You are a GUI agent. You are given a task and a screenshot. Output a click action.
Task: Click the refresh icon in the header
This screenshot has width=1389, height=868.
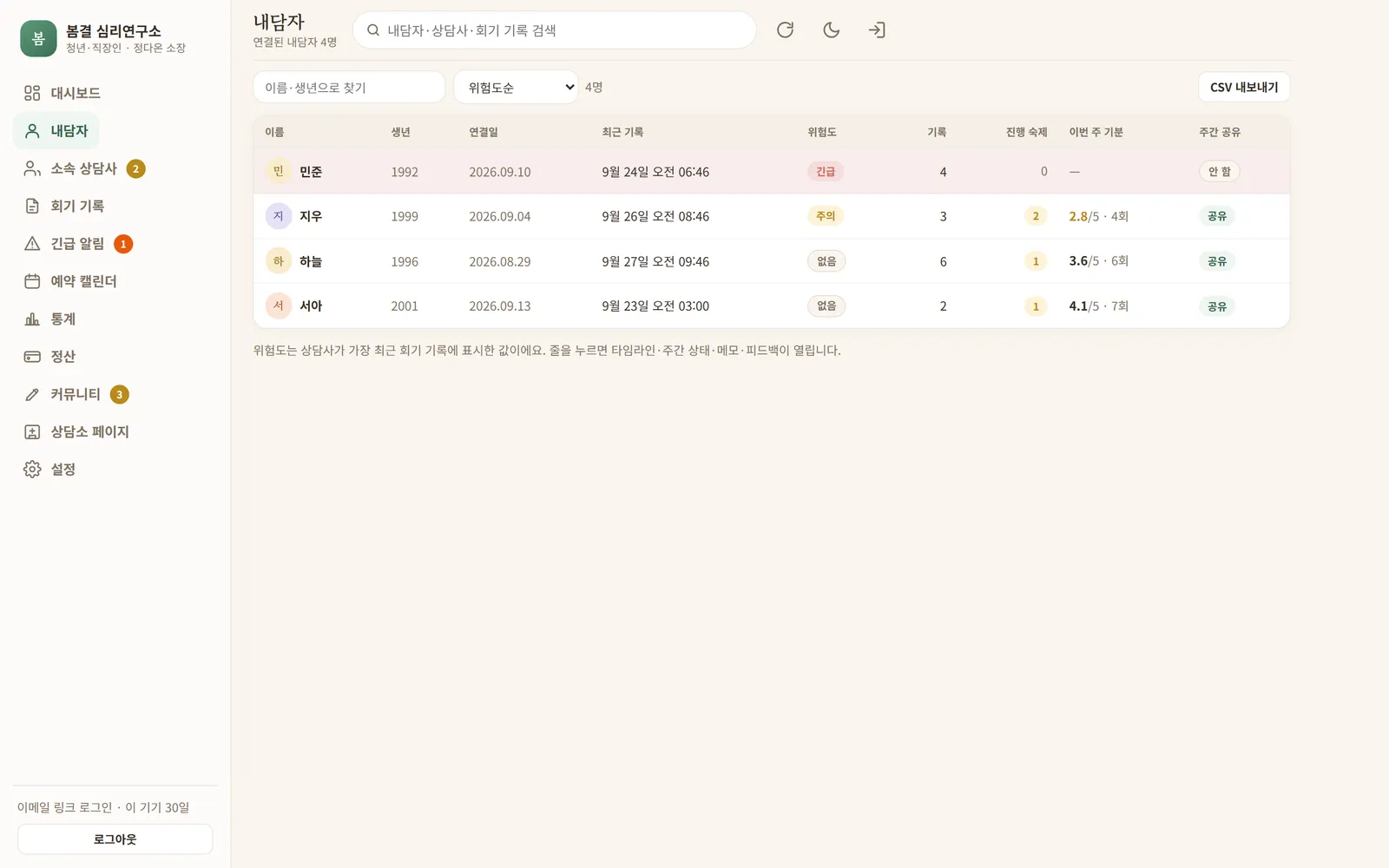[785, 30]
